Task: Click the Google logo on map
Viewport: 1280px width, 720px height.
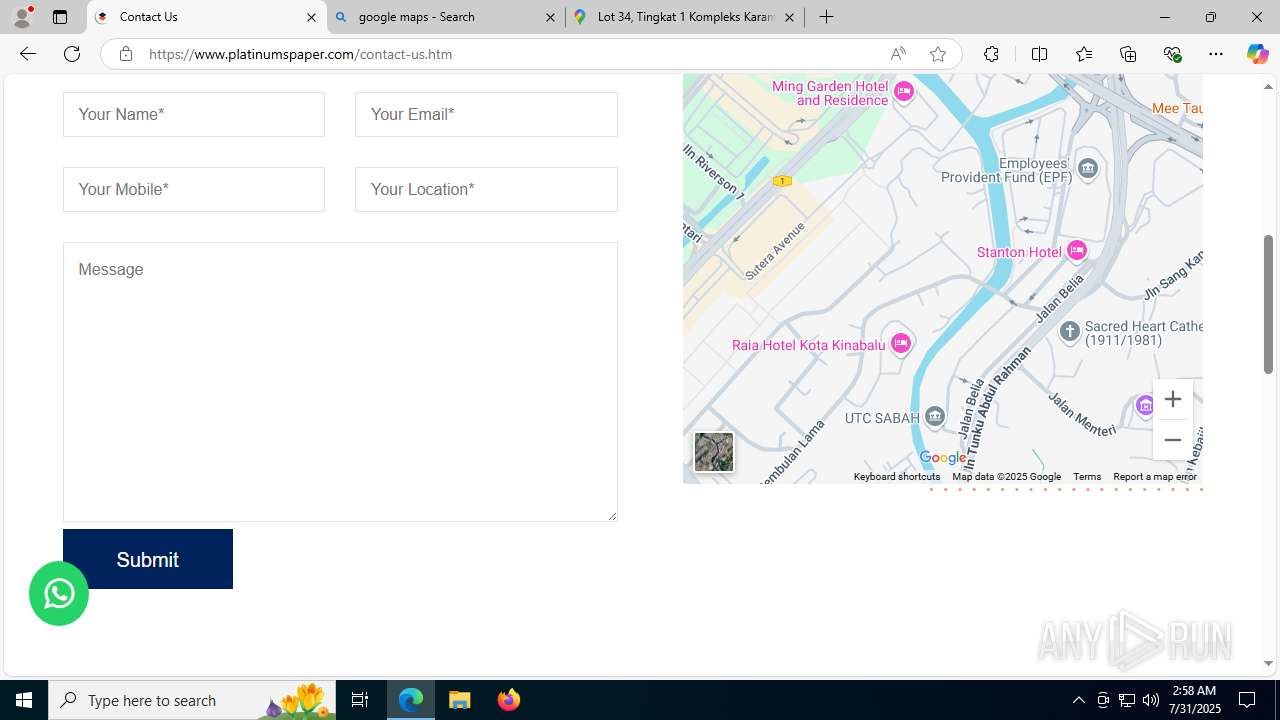Action: point(943,458)
